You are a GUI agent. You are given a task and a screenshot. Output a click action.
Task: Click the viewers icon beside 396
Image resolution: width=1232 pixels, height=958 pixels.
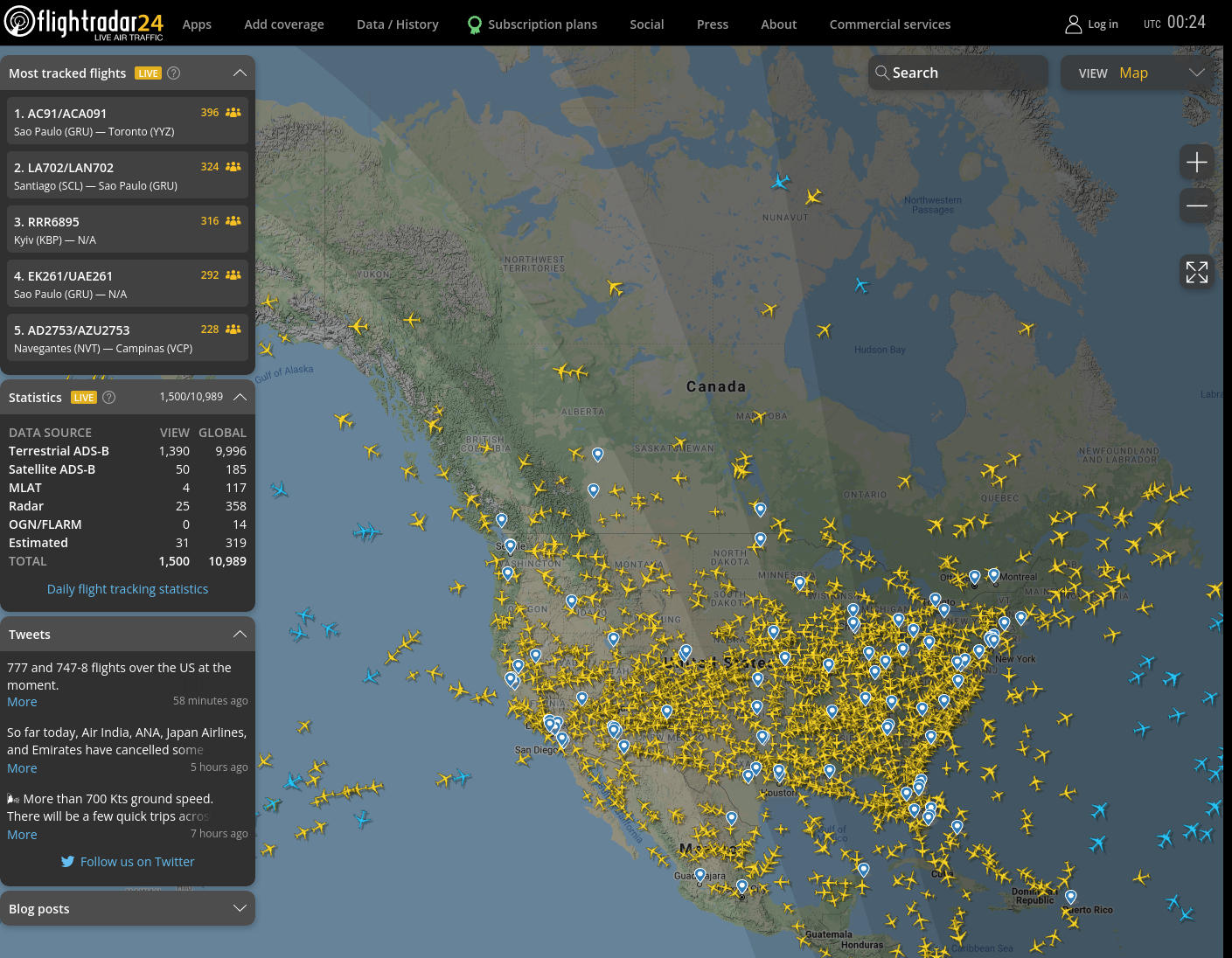(233, 113)
